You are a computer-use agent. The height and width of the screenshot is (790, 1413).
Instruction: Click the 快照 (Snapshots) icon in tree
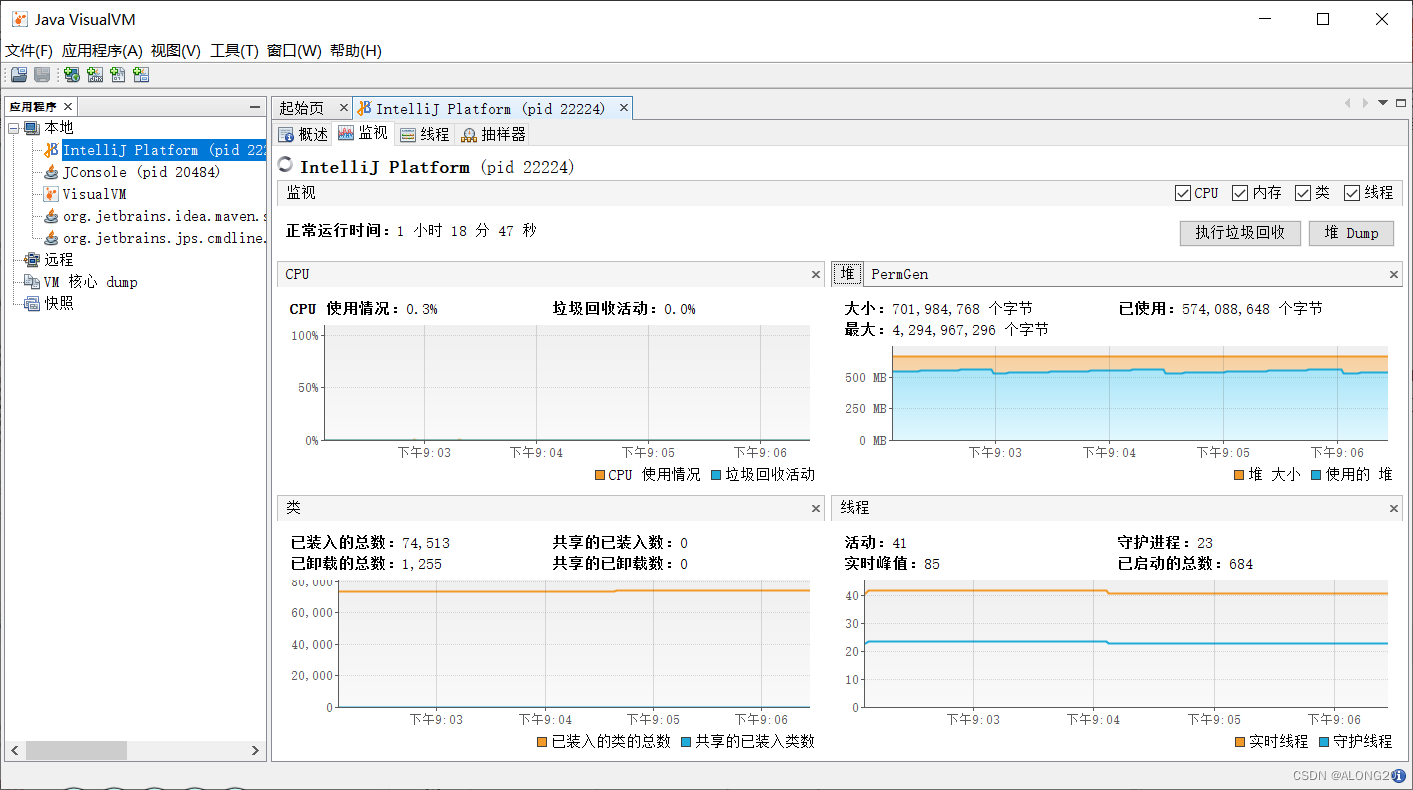click(x=32, y=304)
